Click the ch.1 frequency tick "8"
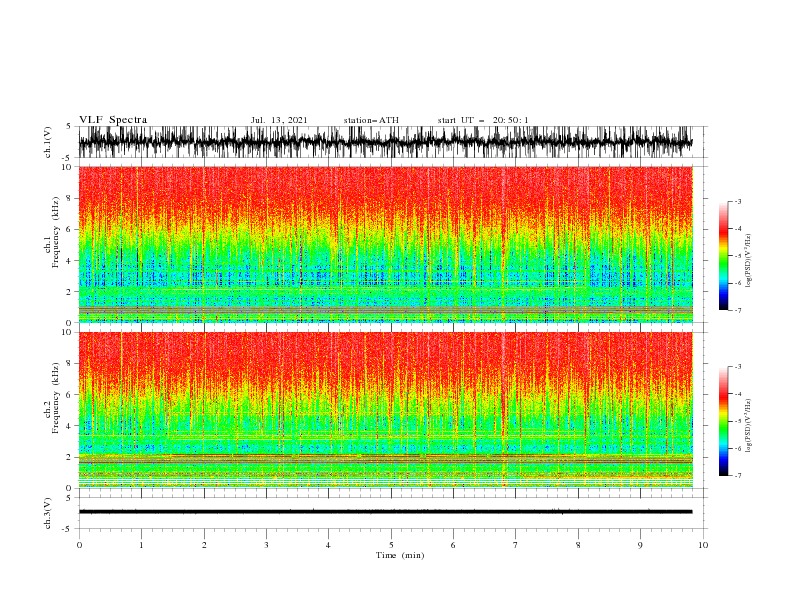The height and width of the screenshot is (612, 792). click(69, 198)
